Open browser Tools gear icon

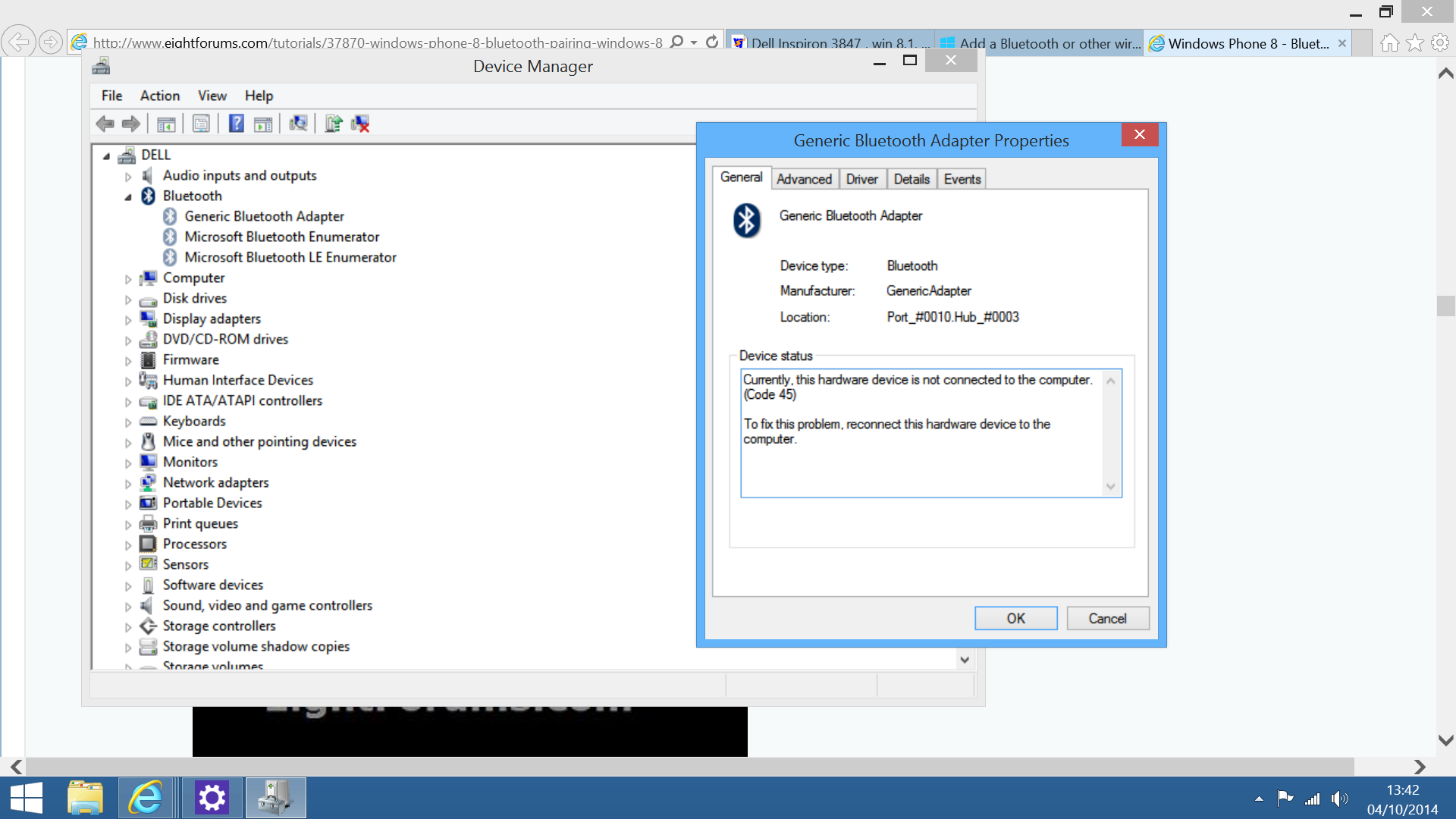click(1440, 43)
